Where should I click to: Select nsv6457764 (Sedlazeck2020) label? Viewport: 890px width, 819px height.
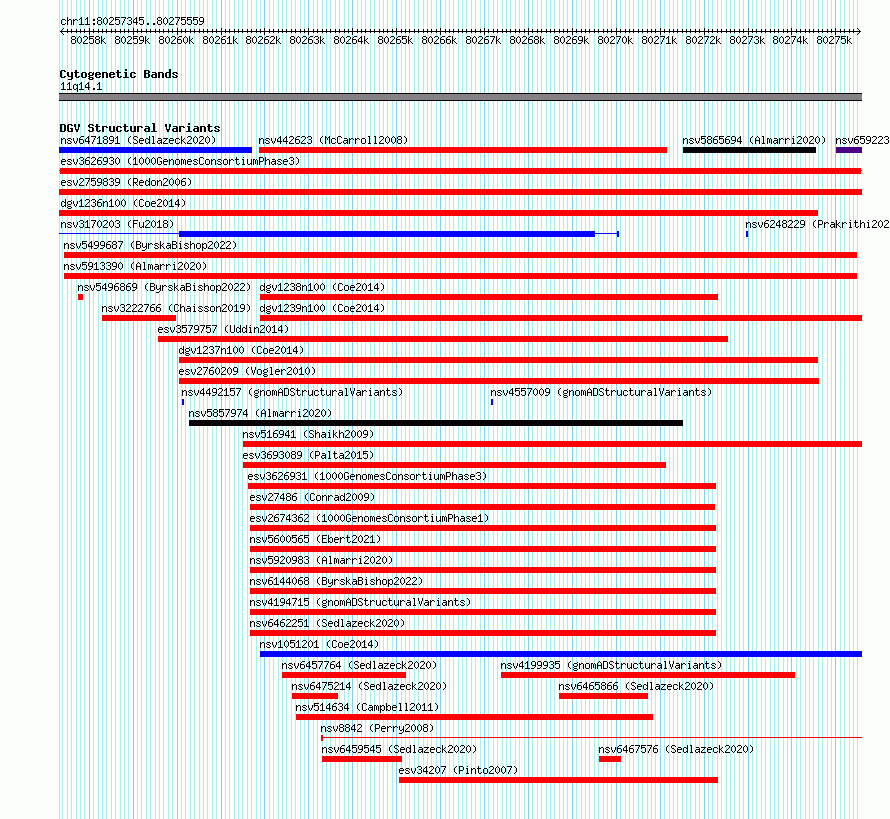click(x=359, y=665)
